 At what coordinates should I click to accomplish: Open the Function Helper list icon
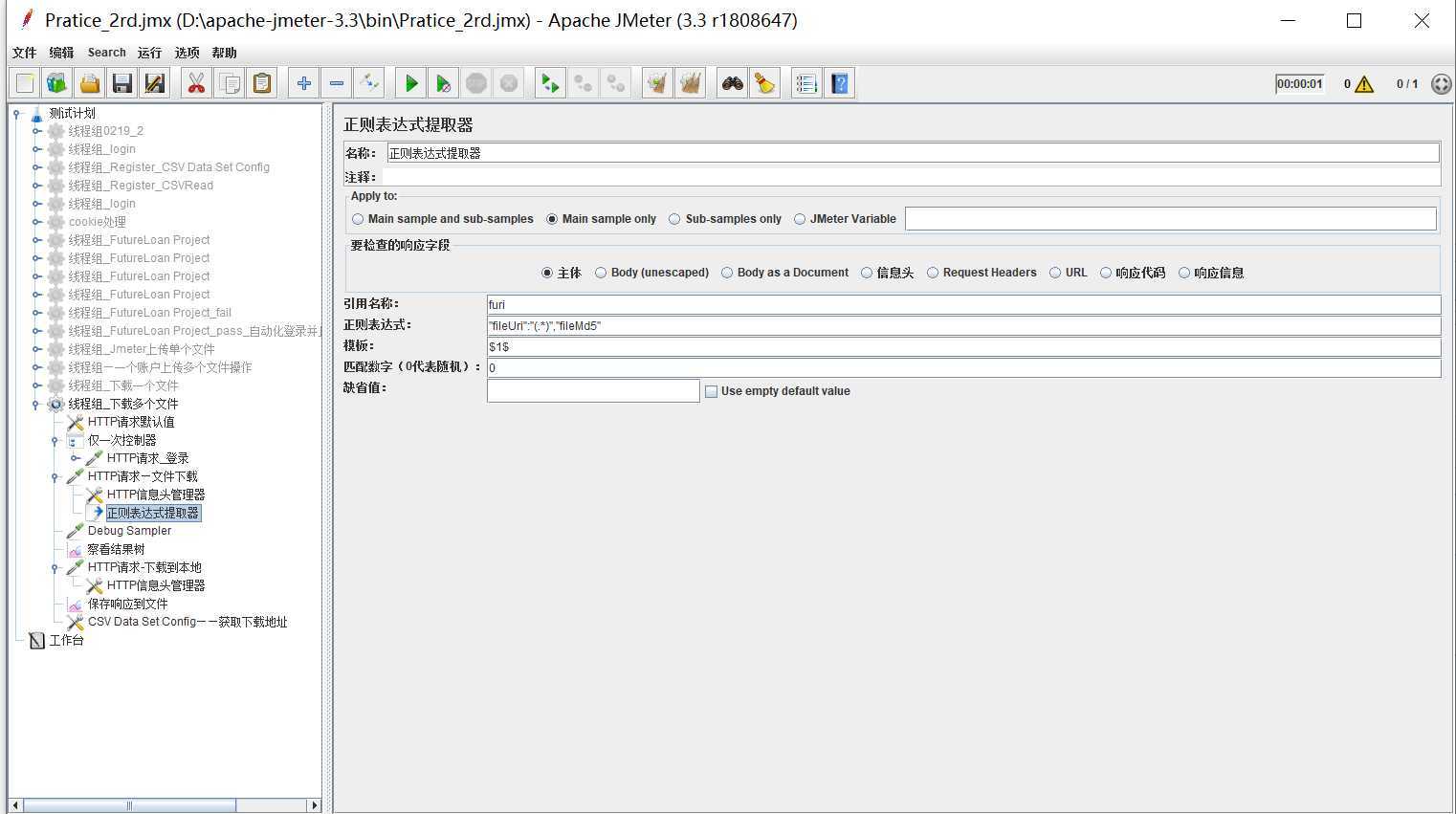point(807,83)
